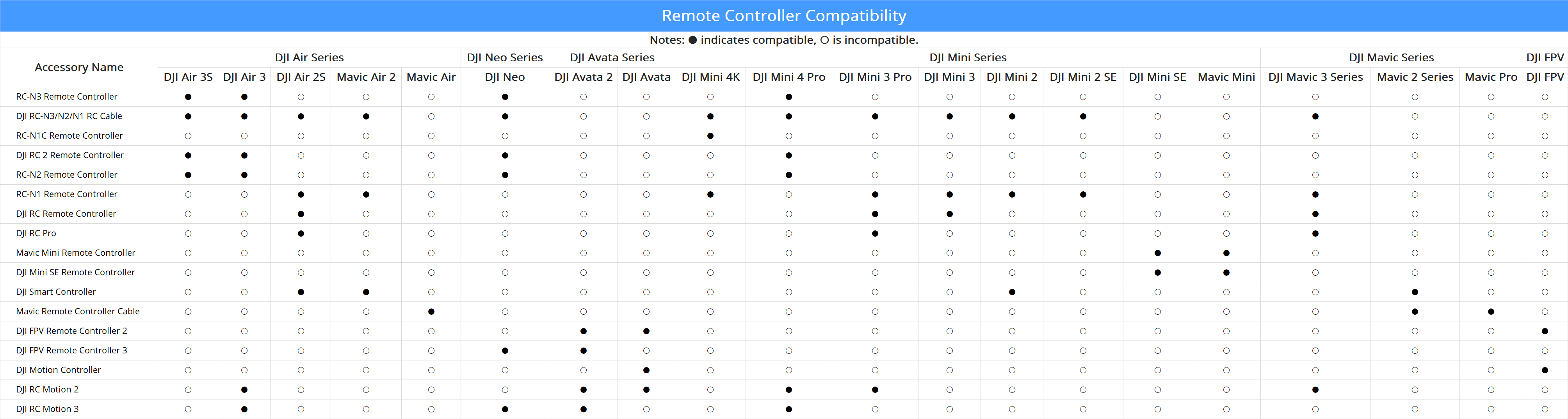Click the Remote Controller Compatibility title bar
1568x419 pixels.
pyautogui.click(x=784, y=16)
